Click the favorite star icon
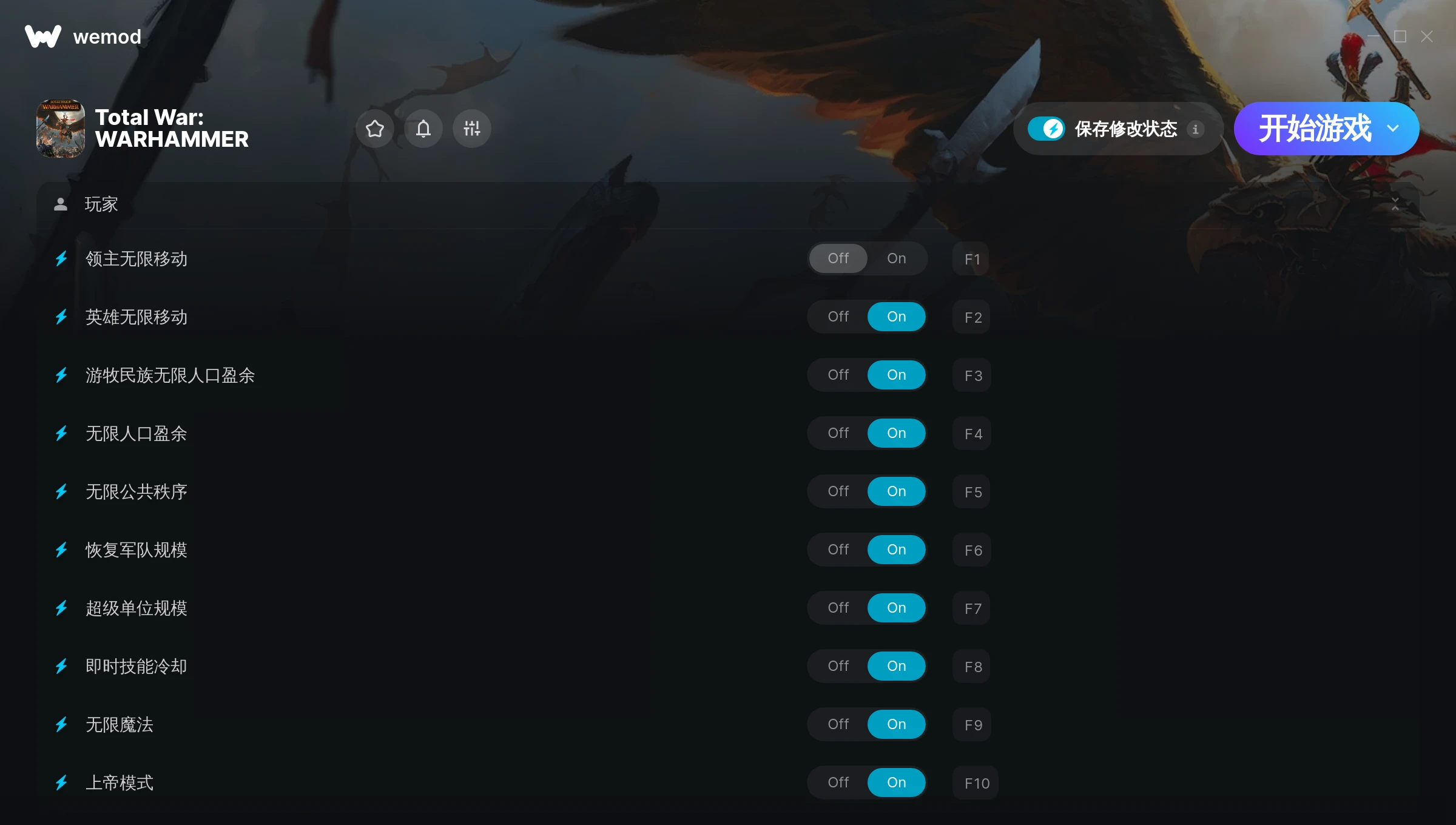Screen dimensions: 1456x825 (375, 129)
